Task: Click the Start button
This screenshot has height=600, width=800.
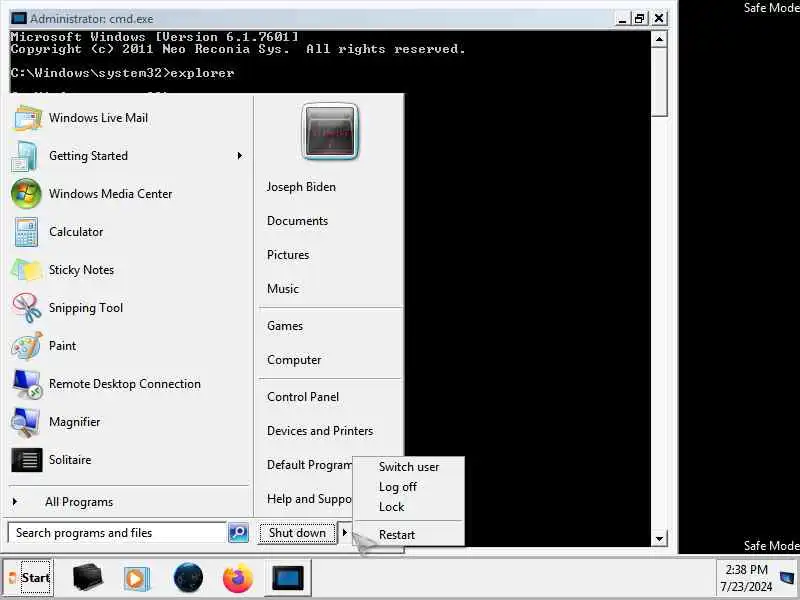Action: pyautogui.click(x=29, y=578)
